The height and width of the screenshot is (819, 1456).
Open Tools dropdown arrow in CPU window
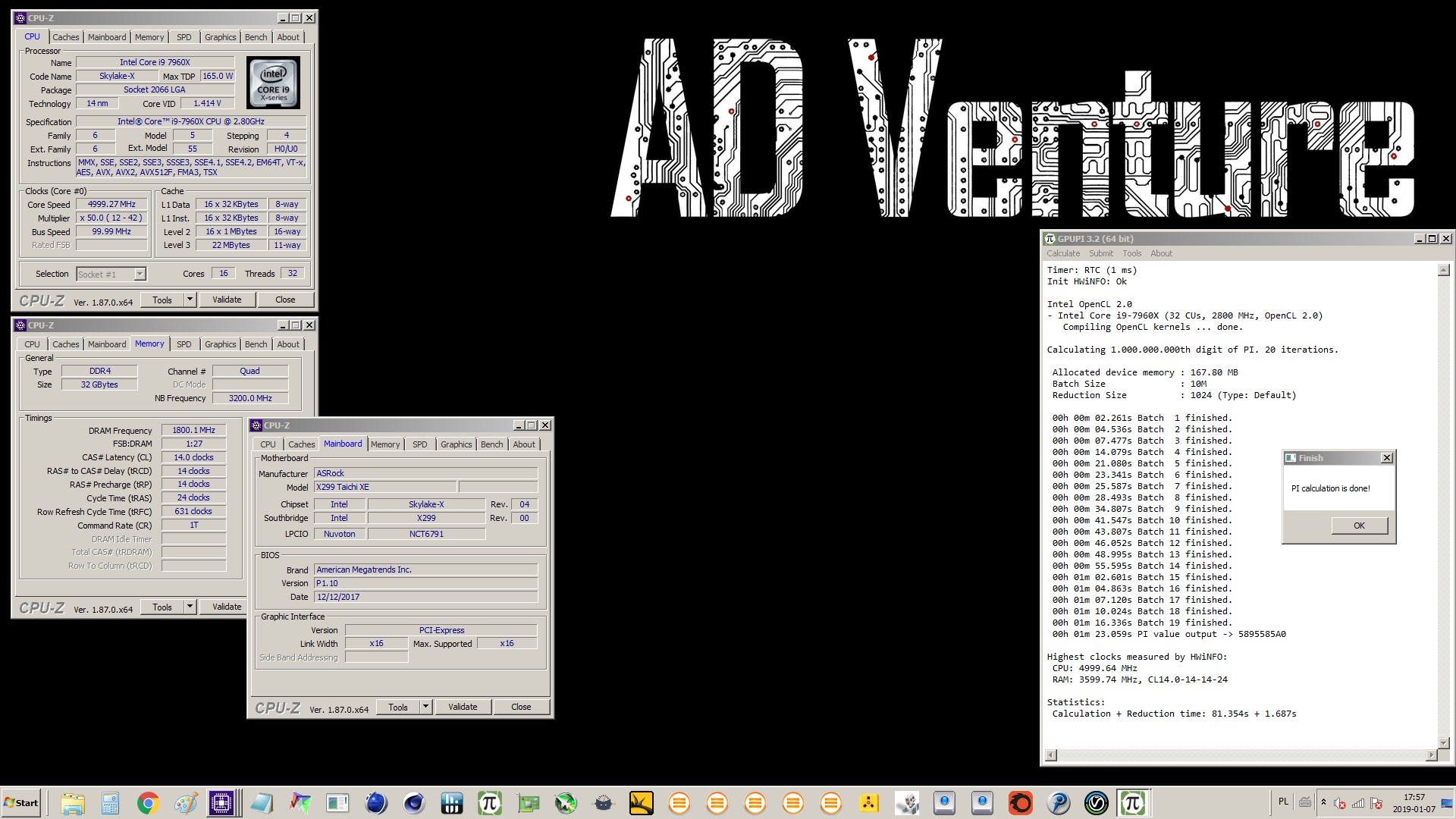(x=190, y=300)
